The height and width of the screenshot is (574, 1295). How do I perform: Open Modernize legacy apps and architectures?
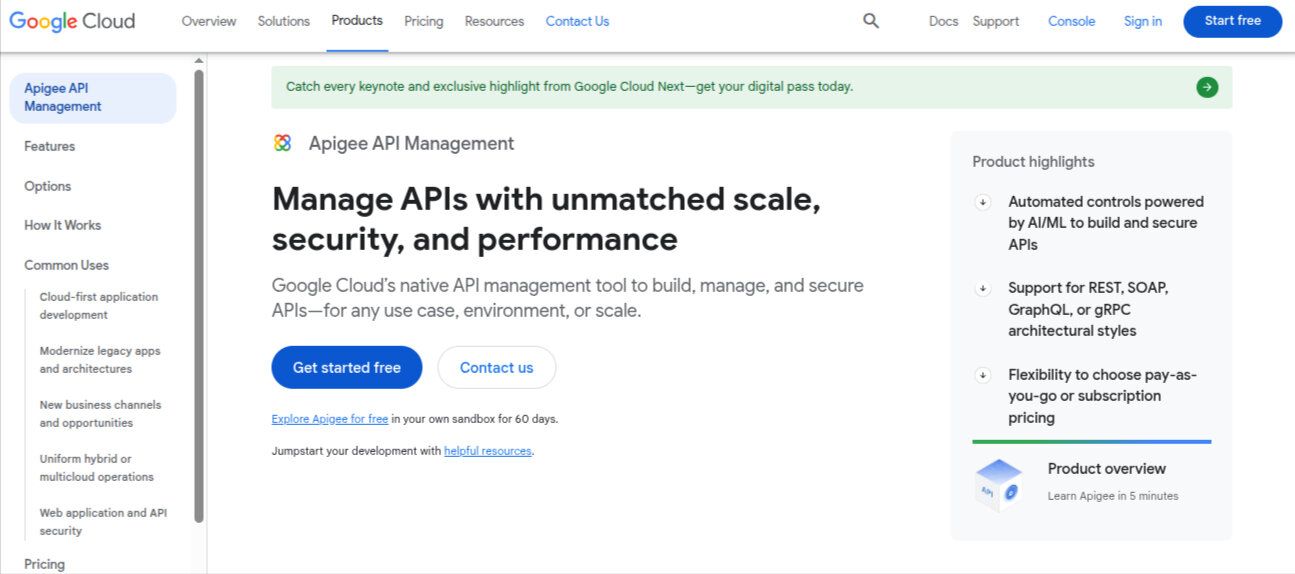click(100, 360)
